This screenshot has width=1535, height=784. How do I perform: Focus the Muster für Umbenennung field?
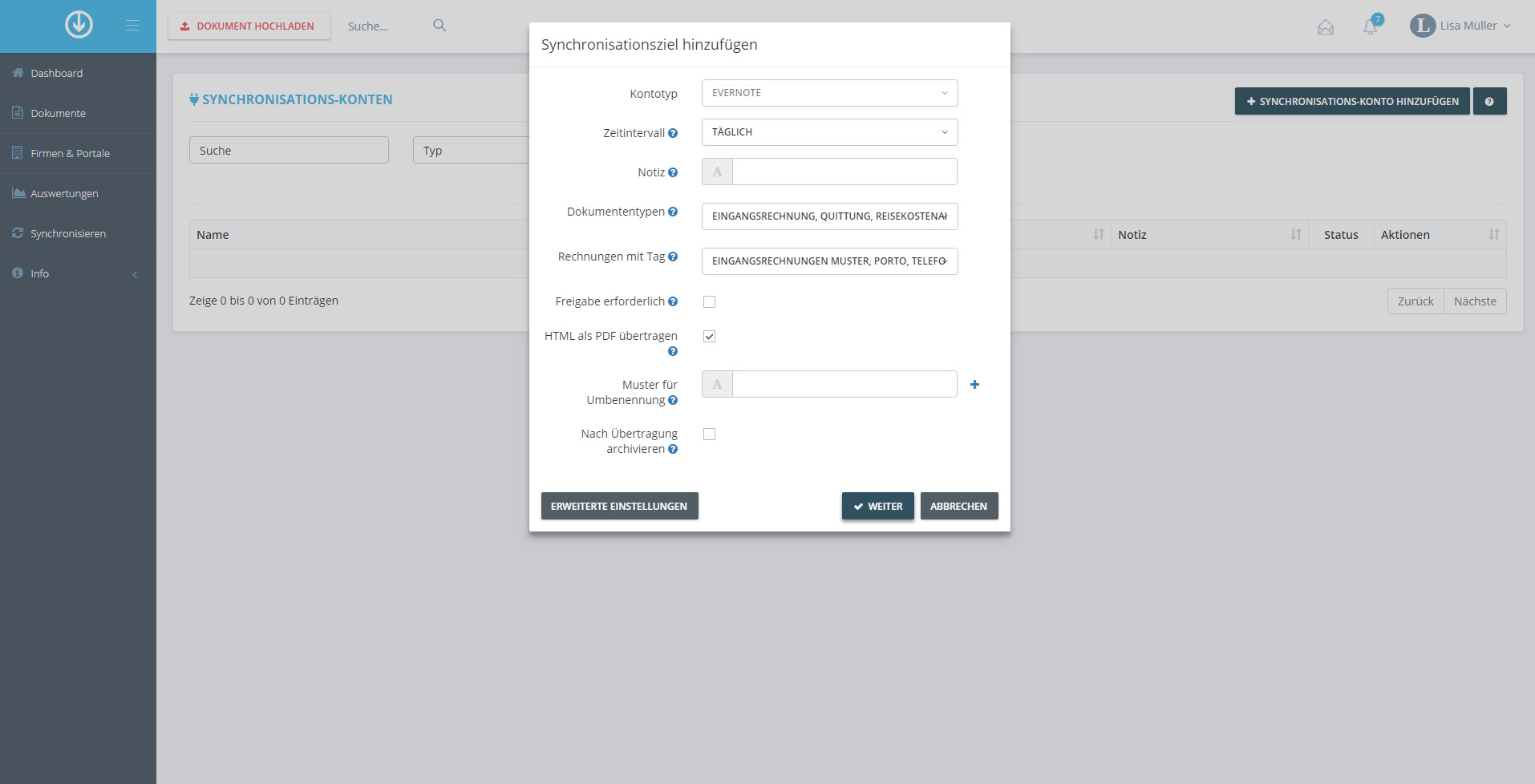tap(844, 384)
